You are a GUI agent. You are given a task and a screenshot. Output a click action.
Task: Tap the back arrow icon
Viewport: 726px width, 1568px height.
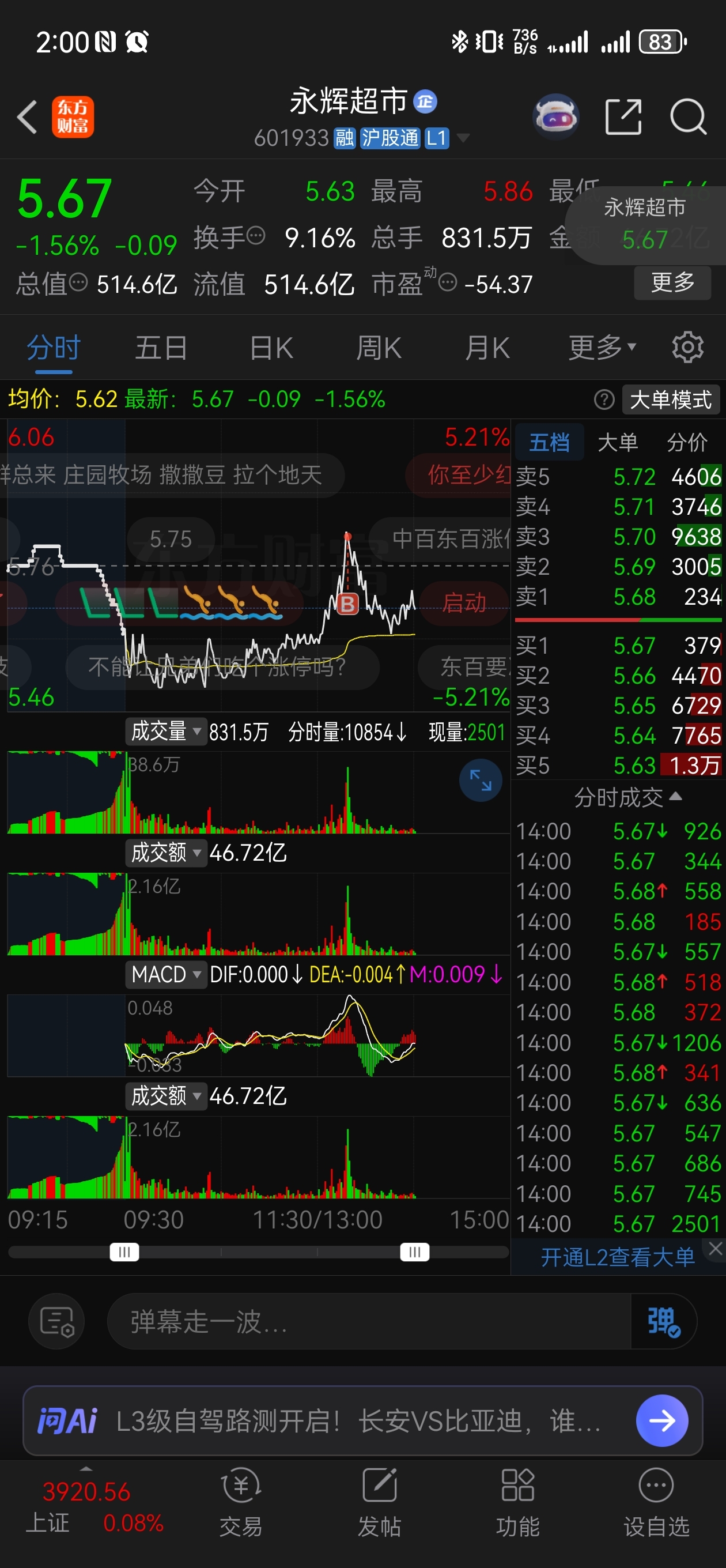coord(28,117)
